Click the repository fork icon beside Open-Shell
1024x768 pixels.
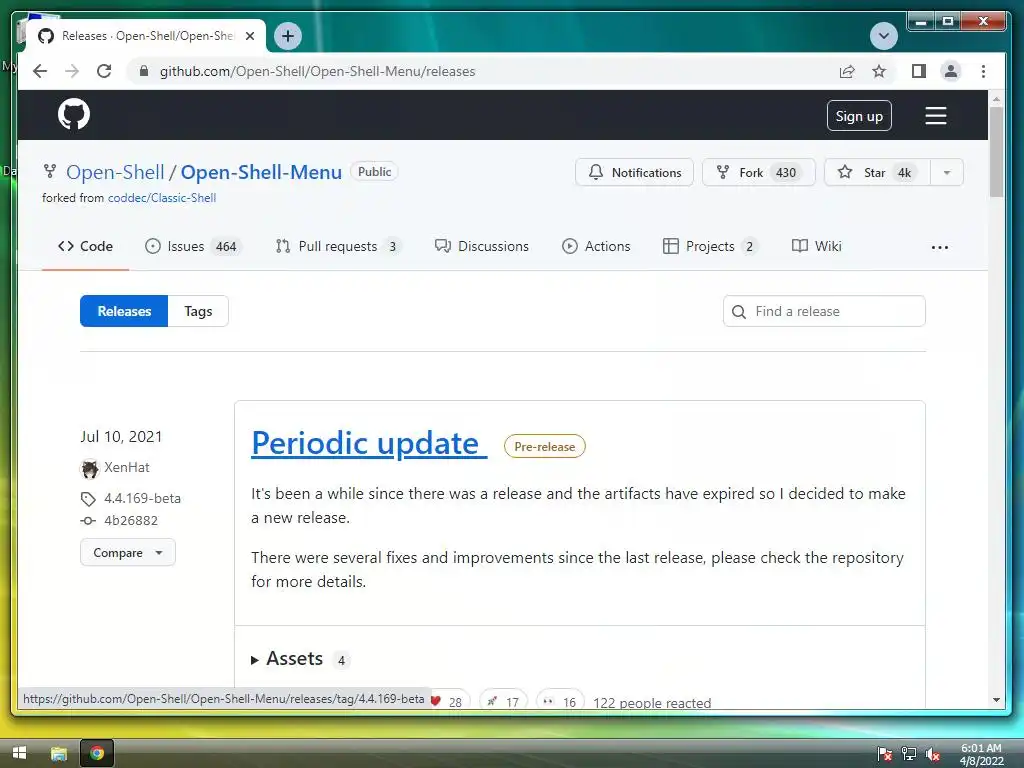pos(50,172)
